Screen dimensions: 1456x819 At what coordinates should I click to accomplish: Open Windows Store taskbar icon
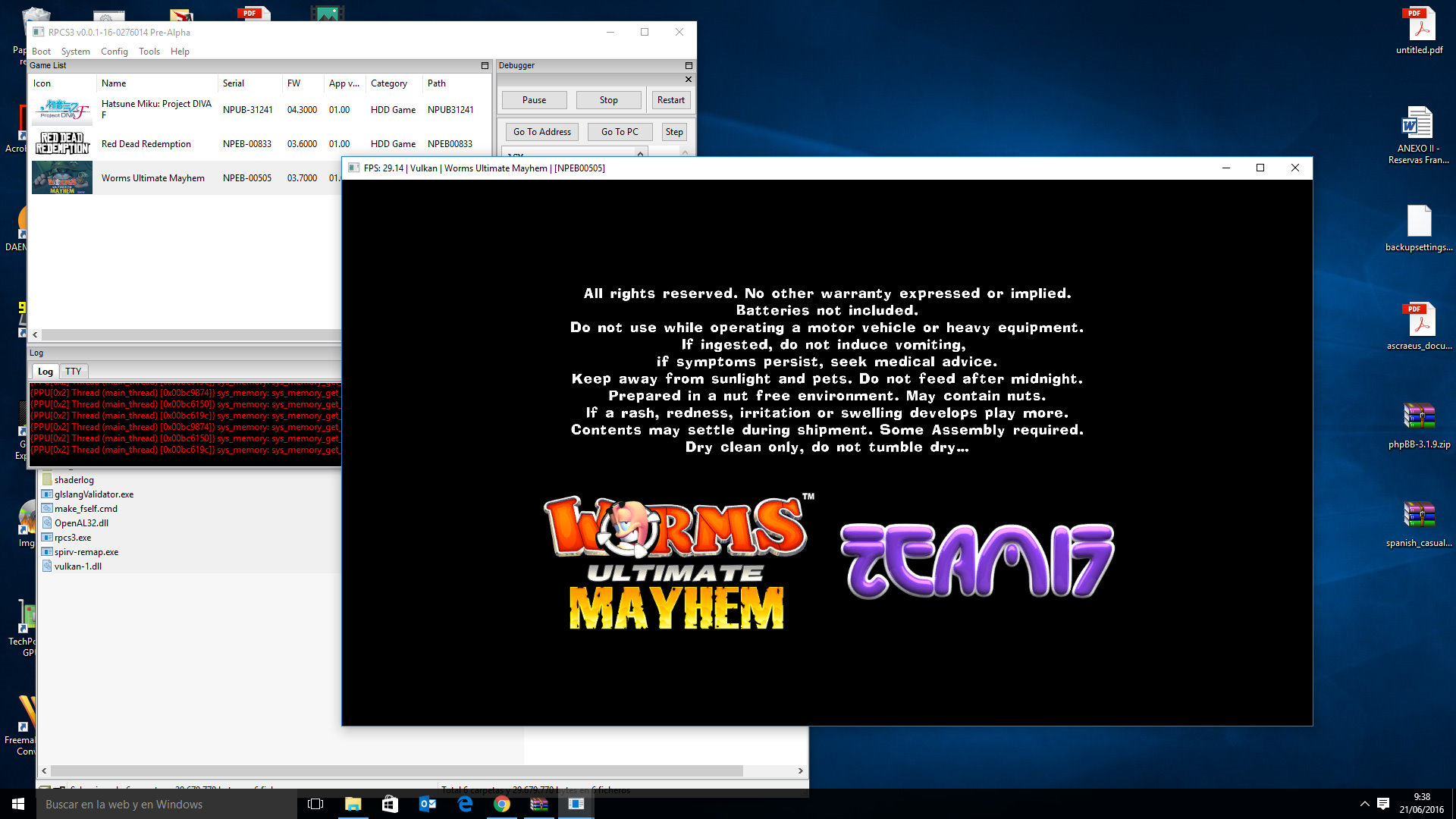click(391, 804)
